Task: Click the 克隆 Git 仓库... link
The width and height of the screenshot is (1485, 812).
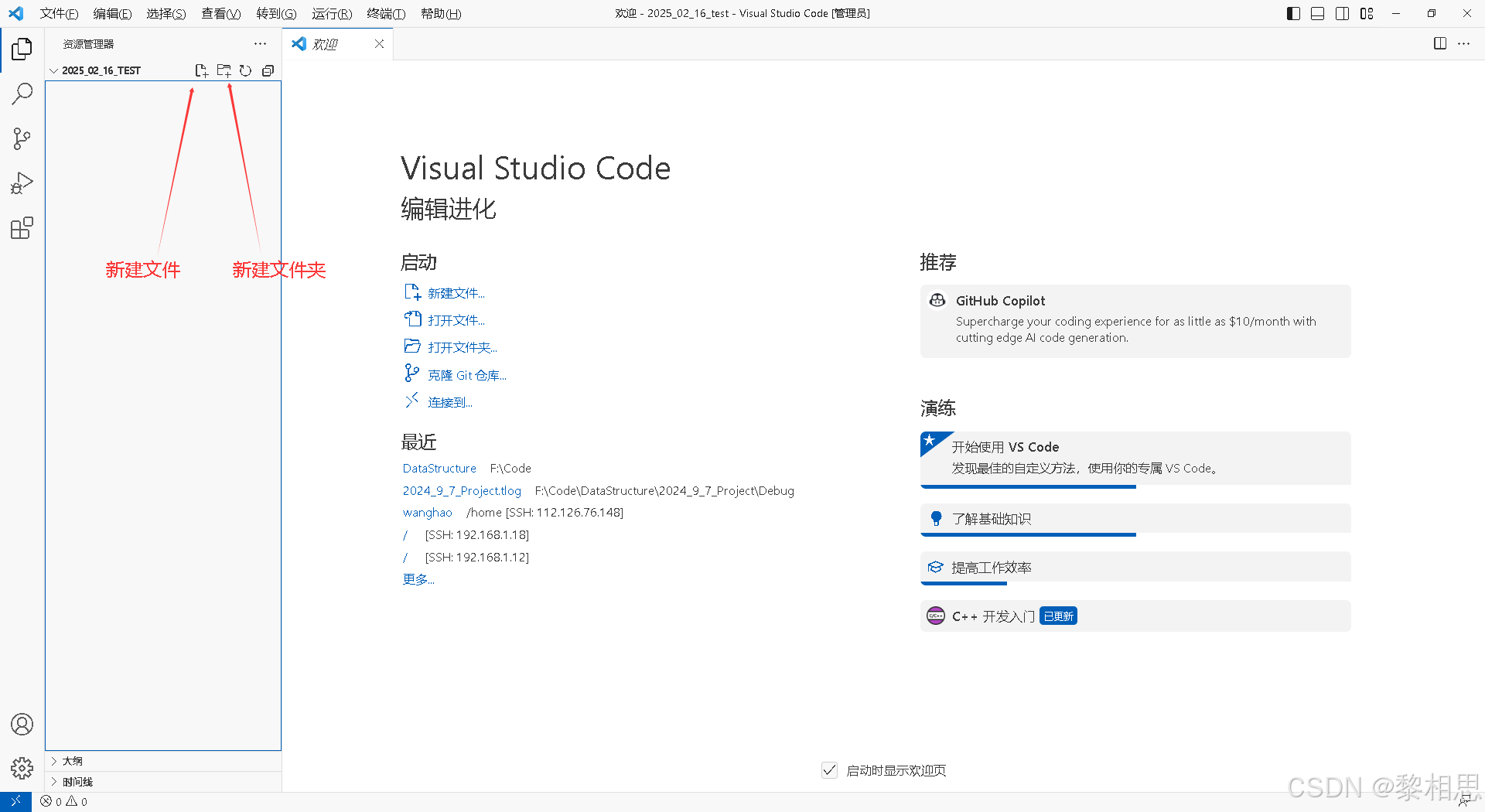Action: (x=467, y=375)
